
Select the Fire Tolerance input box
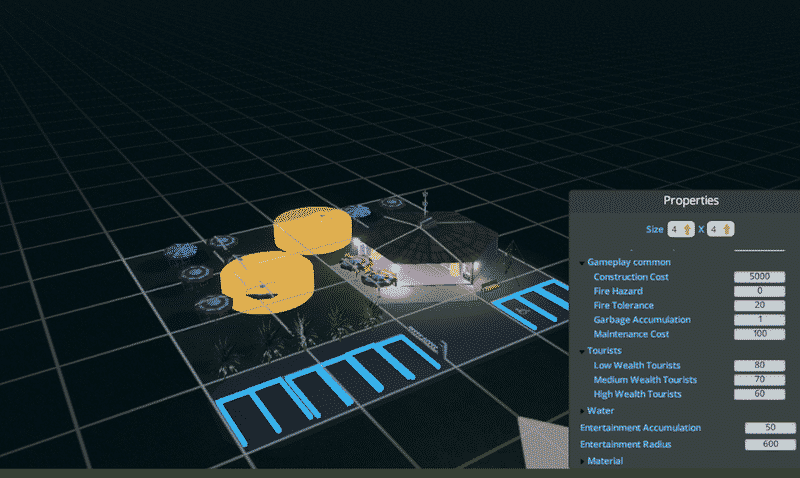(x=759, y=305)
